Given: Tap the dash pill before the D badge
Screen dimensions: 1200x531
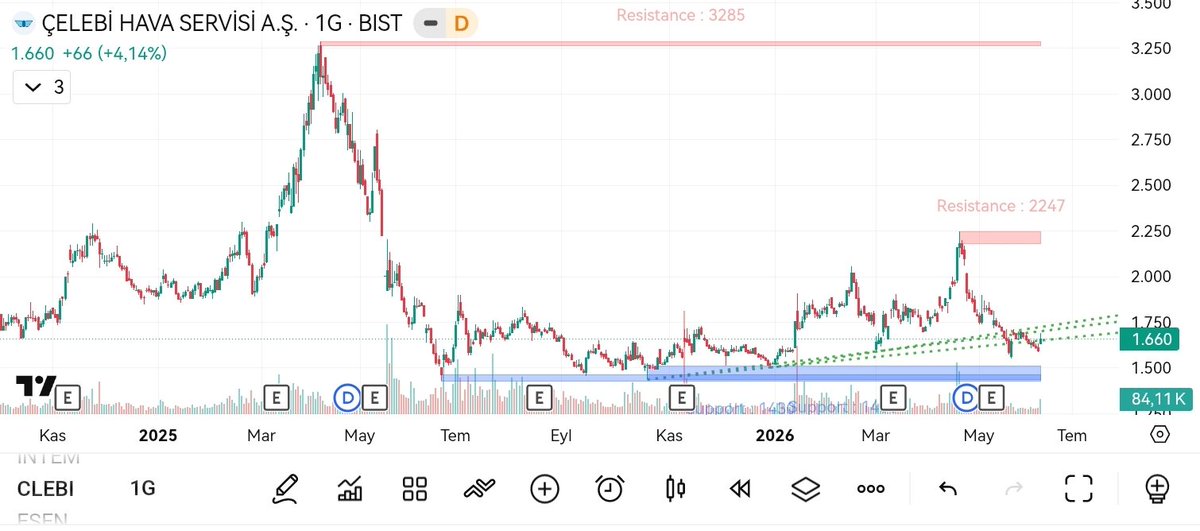Looking at the screenshot, I should point(430,23).
